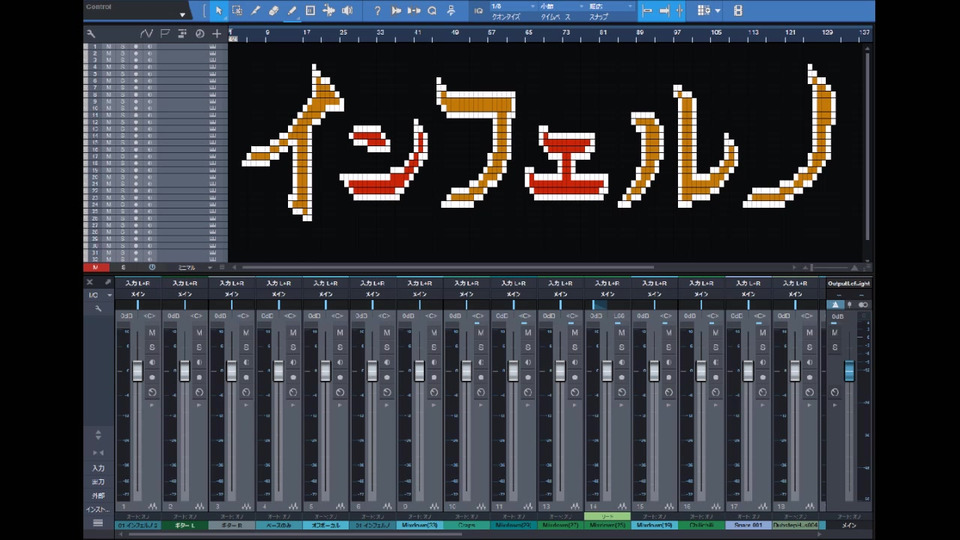Viewport: 960px width, 540px height.
Task: Select the Paint pencil tool
Action: [292, 10]
